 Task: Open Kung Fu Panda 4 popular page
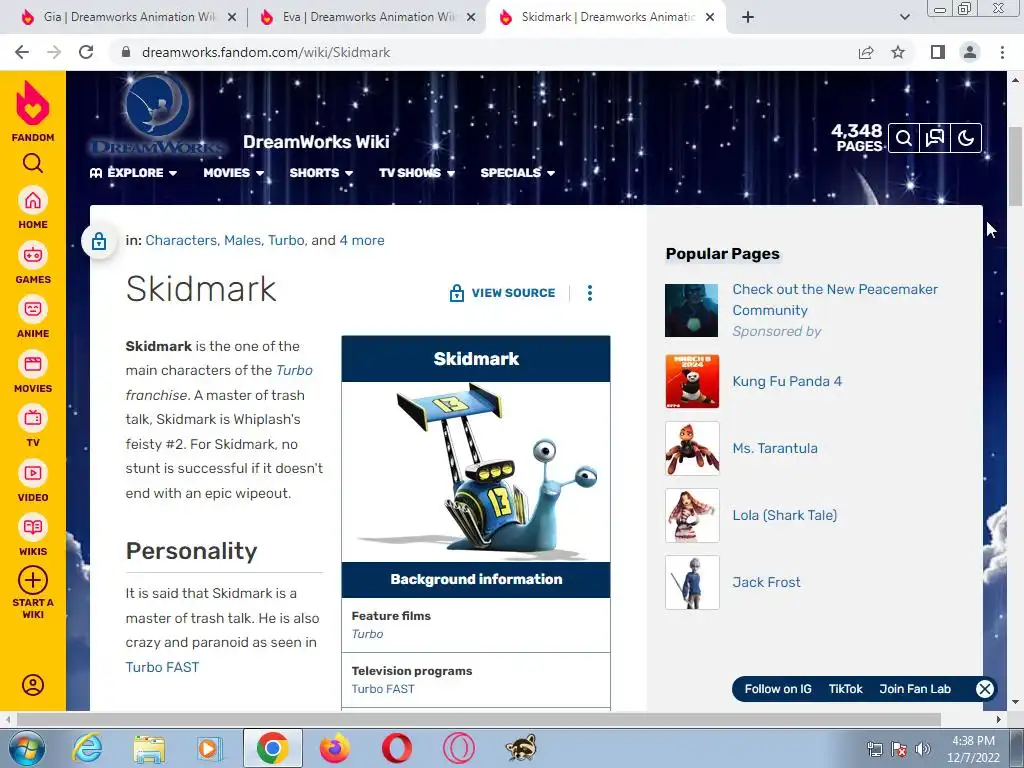tap(787, 381)
